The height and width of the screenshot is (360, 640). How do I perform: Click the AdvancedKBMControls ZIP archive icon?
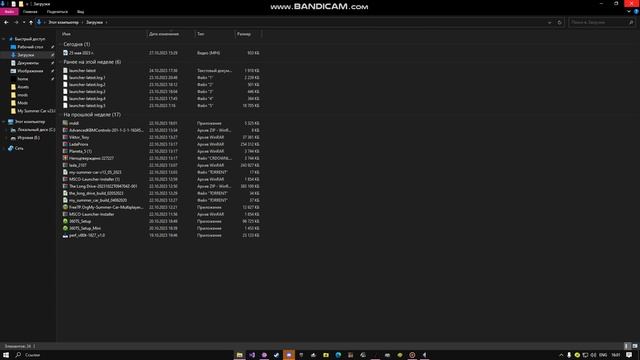pyautogui.click(x=65, y=130)
